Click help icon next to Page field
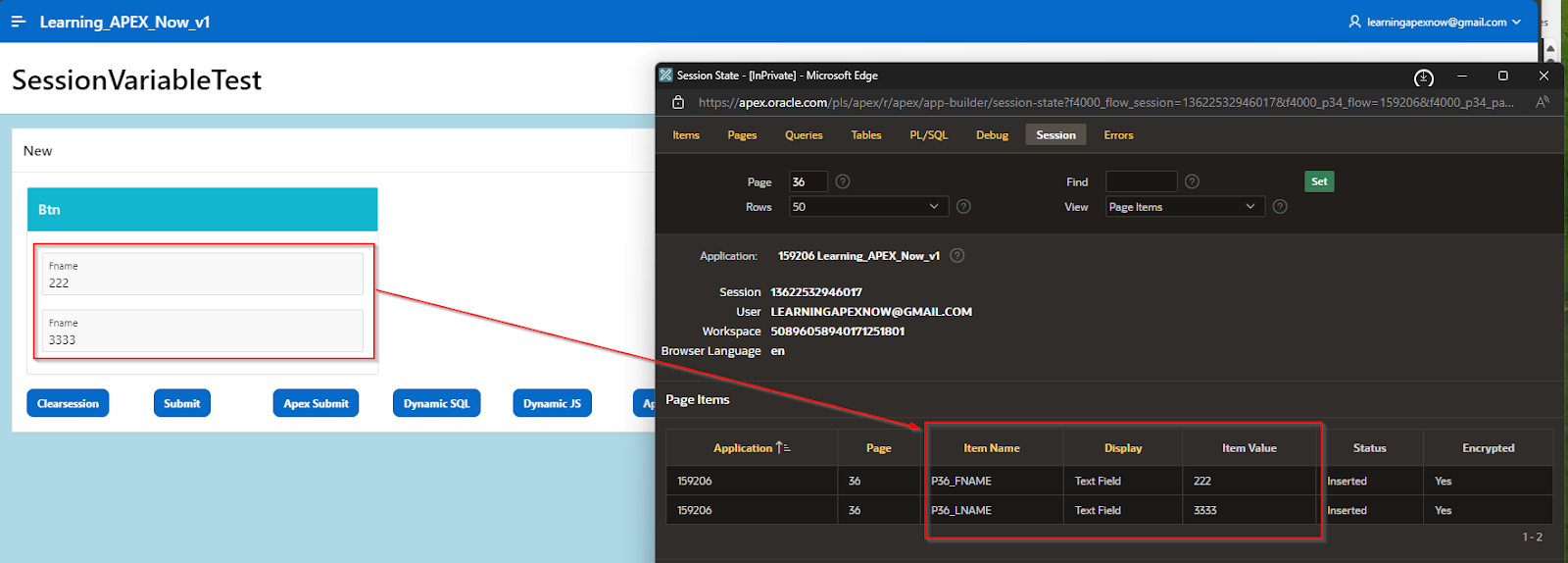 [x=843, y=181]
